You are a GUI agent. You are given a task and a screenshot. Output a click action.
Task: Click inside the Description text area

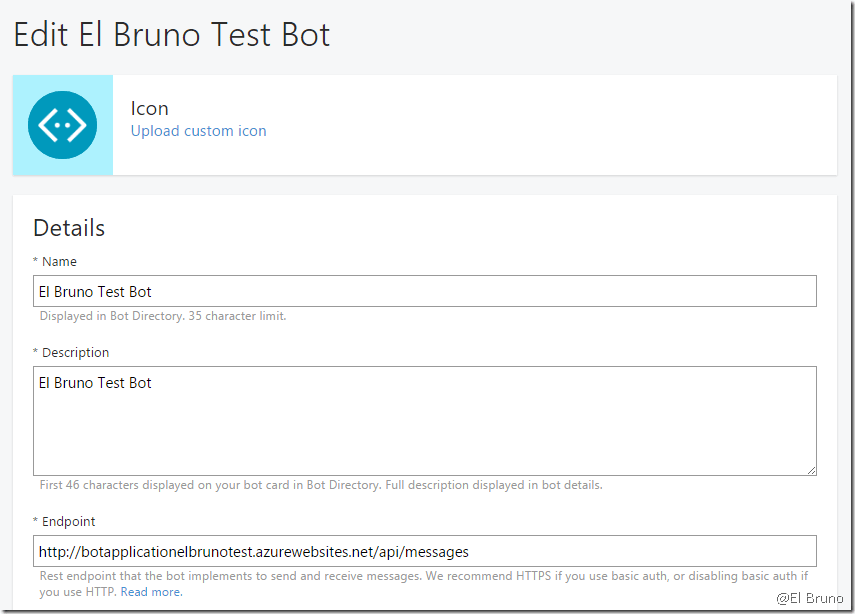point(424,420)
